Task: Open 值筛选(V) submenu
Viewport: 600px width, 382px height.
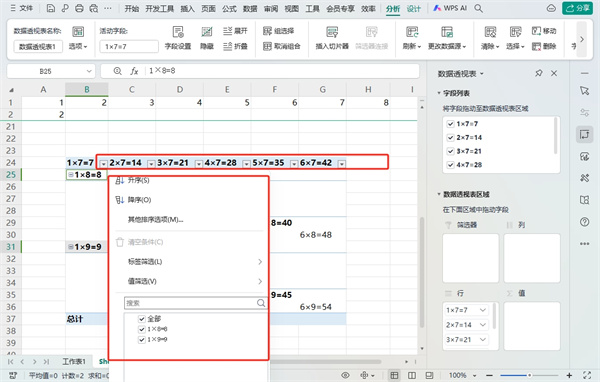Action: tap(189, 281)
